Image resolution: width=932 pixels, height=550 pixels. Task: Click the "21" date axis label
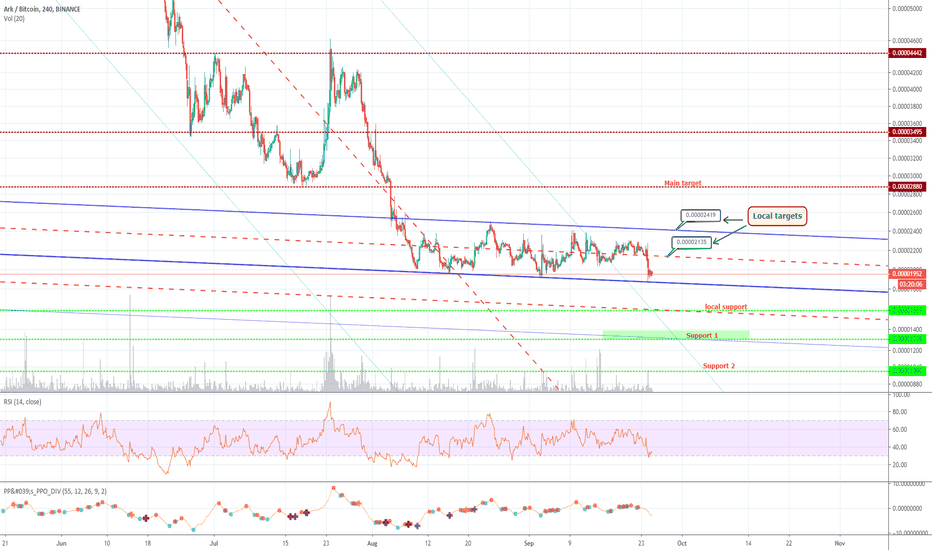[5, 543]
